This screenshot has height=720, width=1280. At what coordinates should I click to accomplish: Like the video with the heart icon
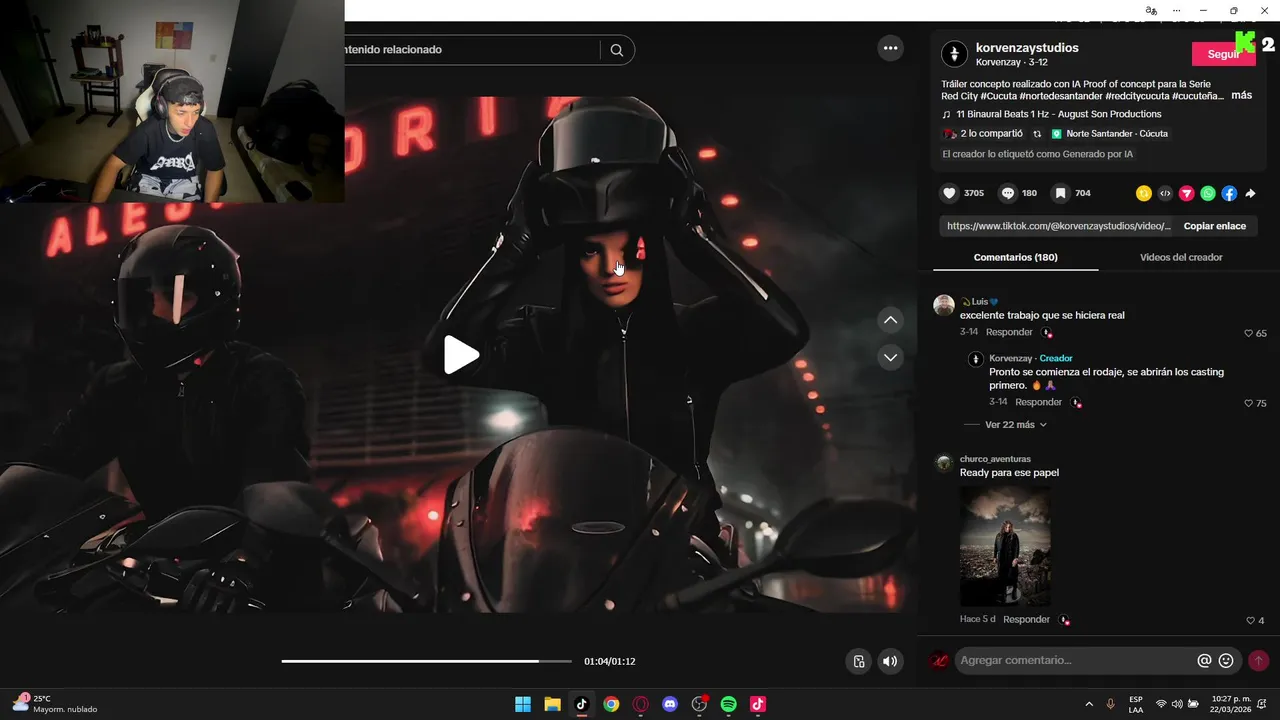click(949, 193)
